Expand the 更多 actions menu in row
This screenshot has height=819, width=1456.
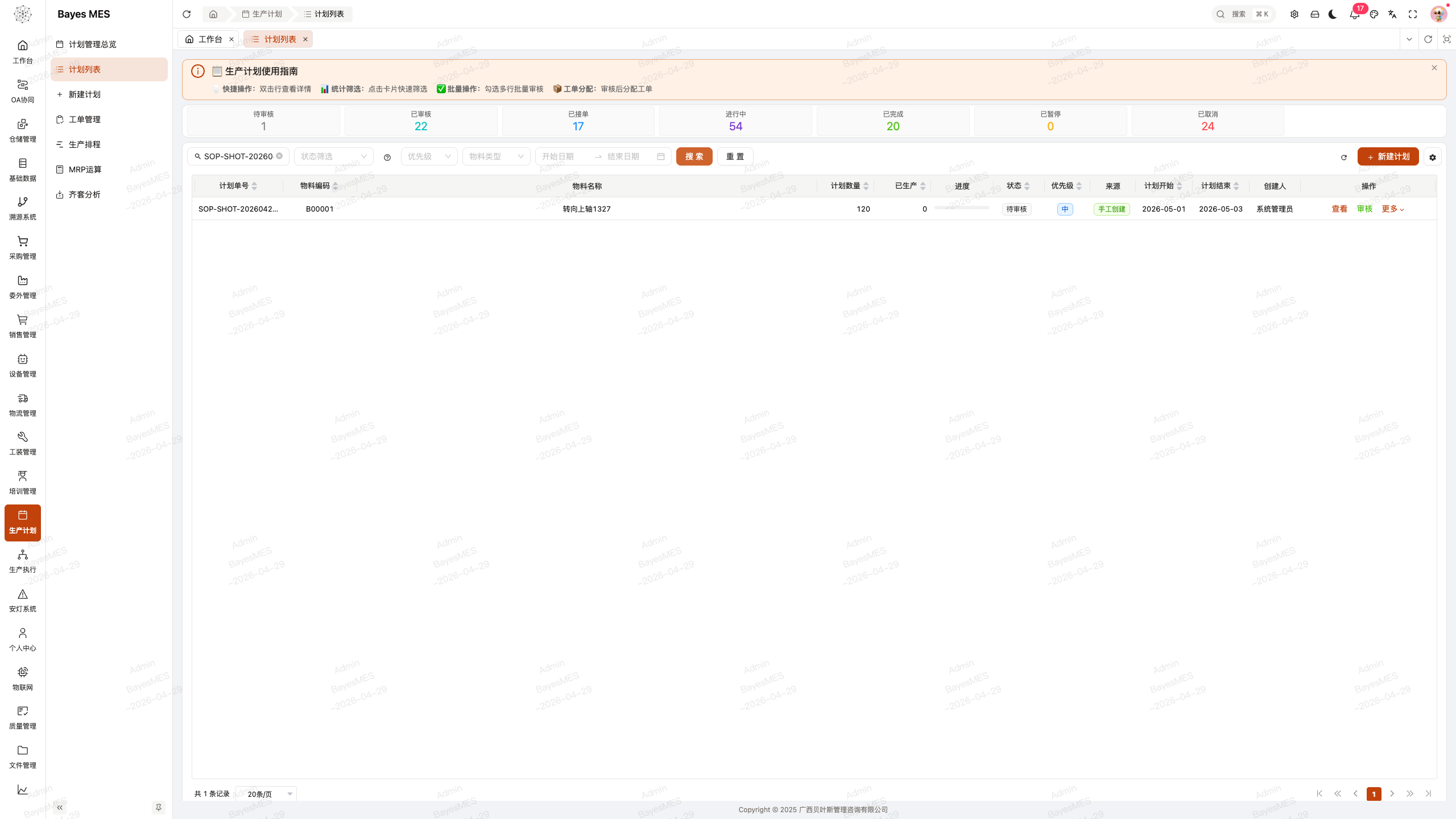pyautogui.click(x=1393, y=209)
